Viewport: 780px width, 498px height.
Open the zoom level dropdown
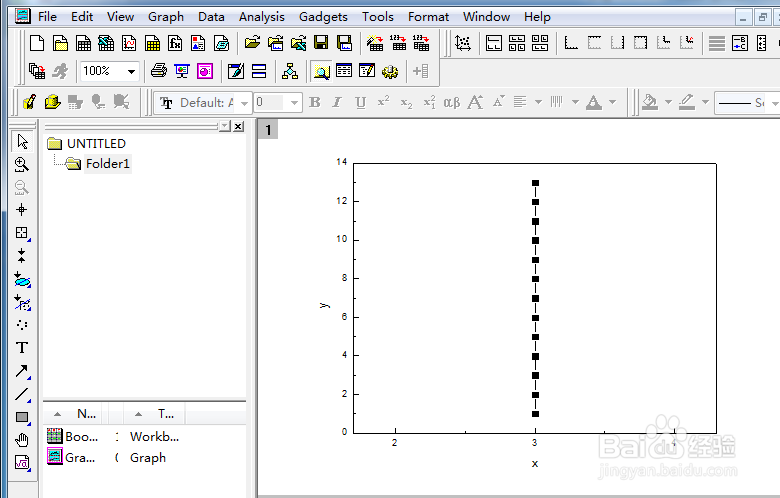tap(131, 71)
